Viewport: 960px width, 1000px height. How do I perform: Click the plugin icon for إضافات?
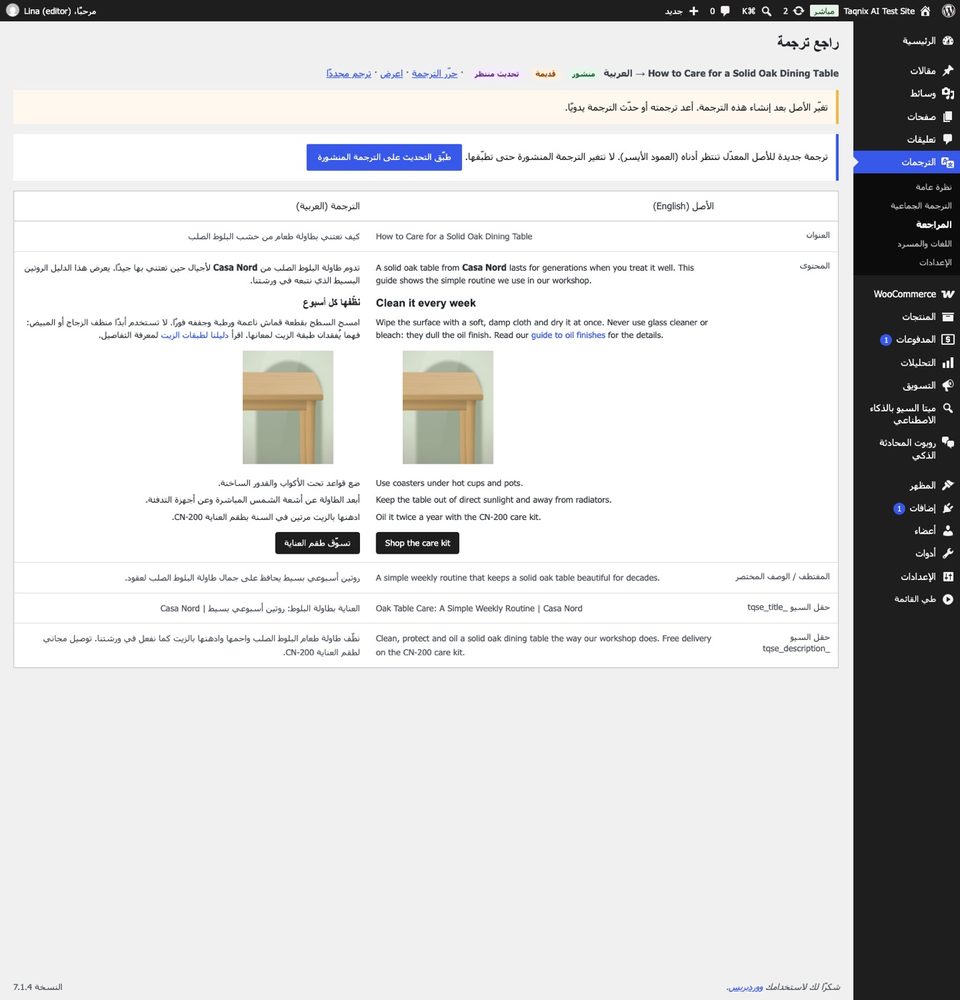[948, 508]
